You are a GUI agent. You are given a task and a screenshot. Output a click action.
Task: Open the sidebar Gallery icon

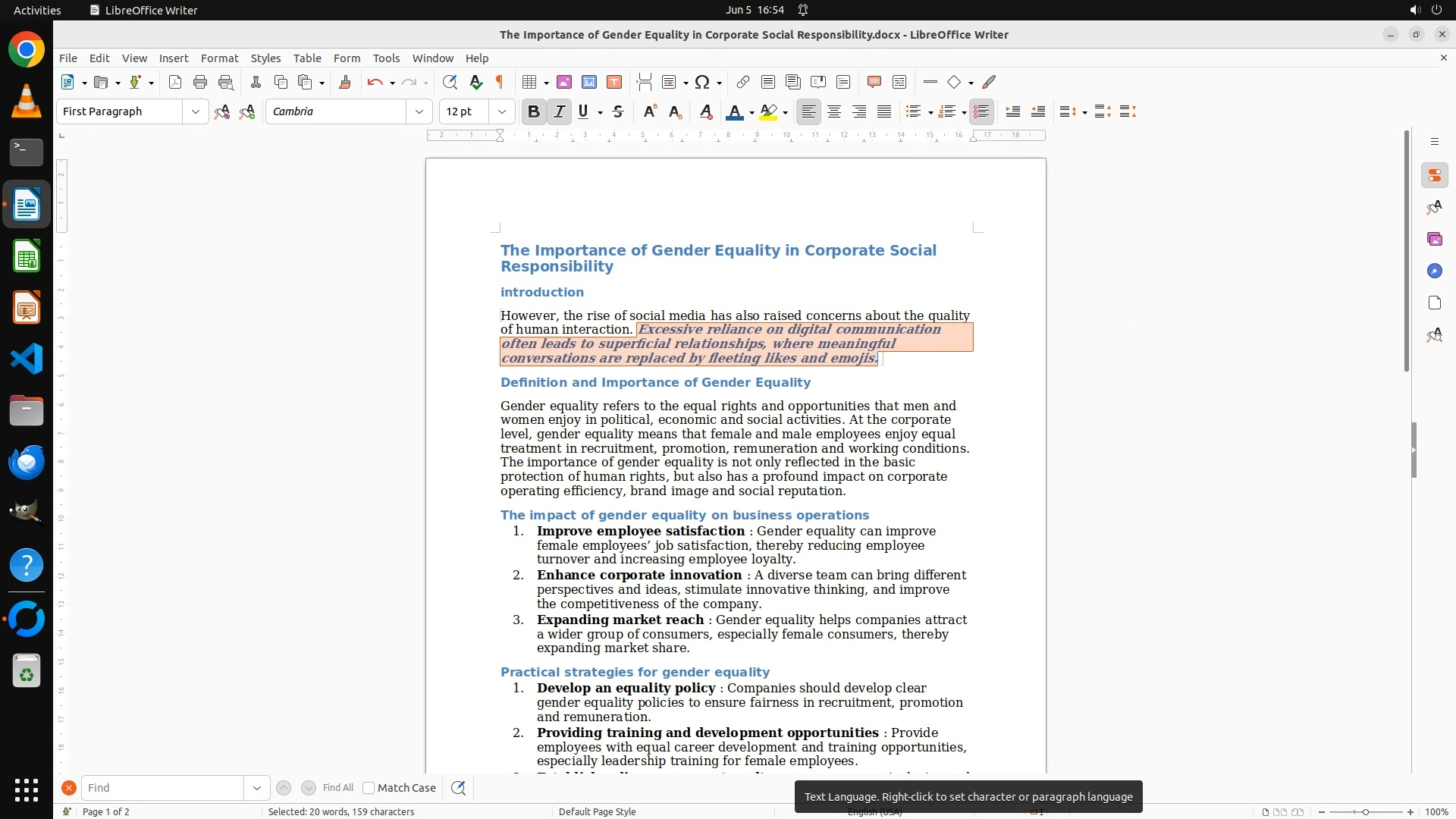point(1434,239)
